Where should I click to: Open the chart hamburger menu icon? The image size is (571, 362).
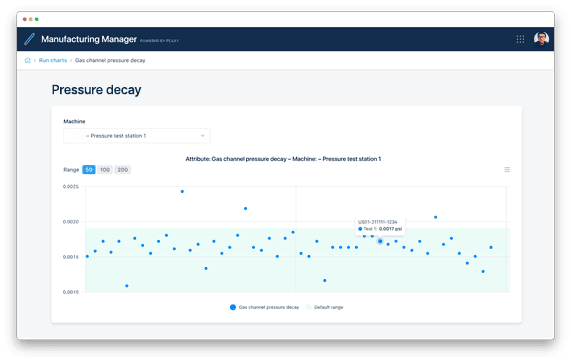coord(507,169)
